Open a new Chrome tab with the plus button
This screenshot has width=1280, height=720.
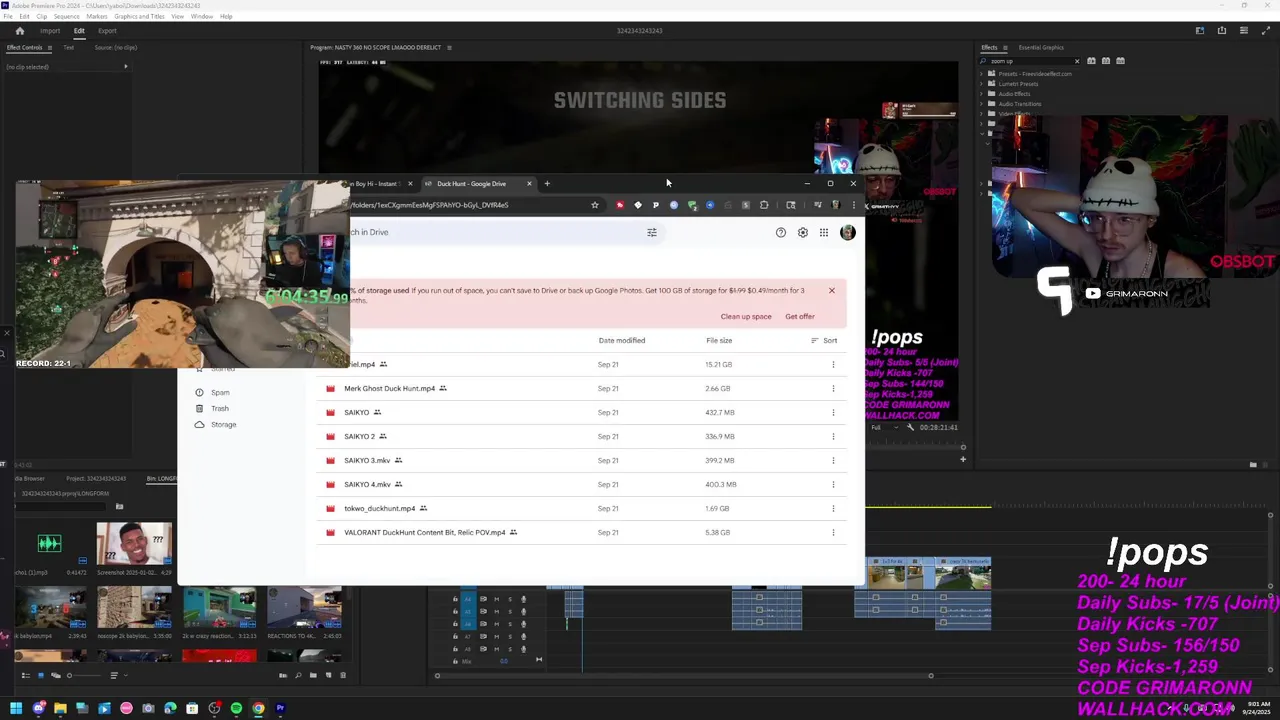tap(547, 183)
